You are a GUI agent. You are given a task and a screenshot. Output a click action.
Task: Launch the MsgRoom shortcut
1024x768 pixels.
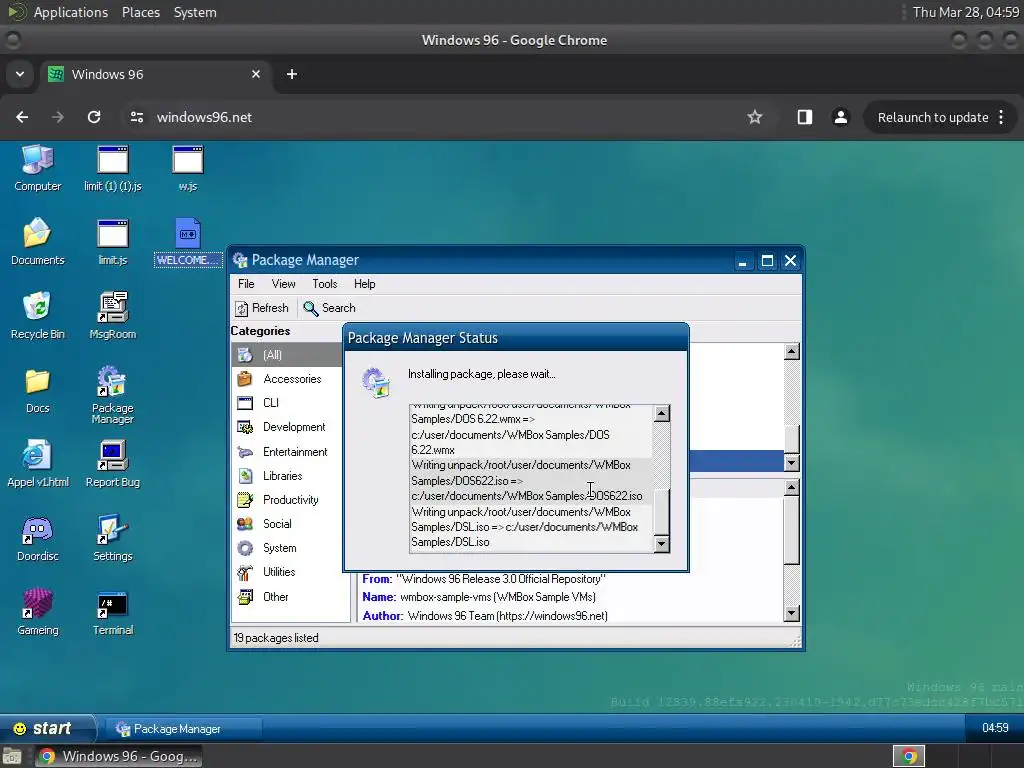112,315
